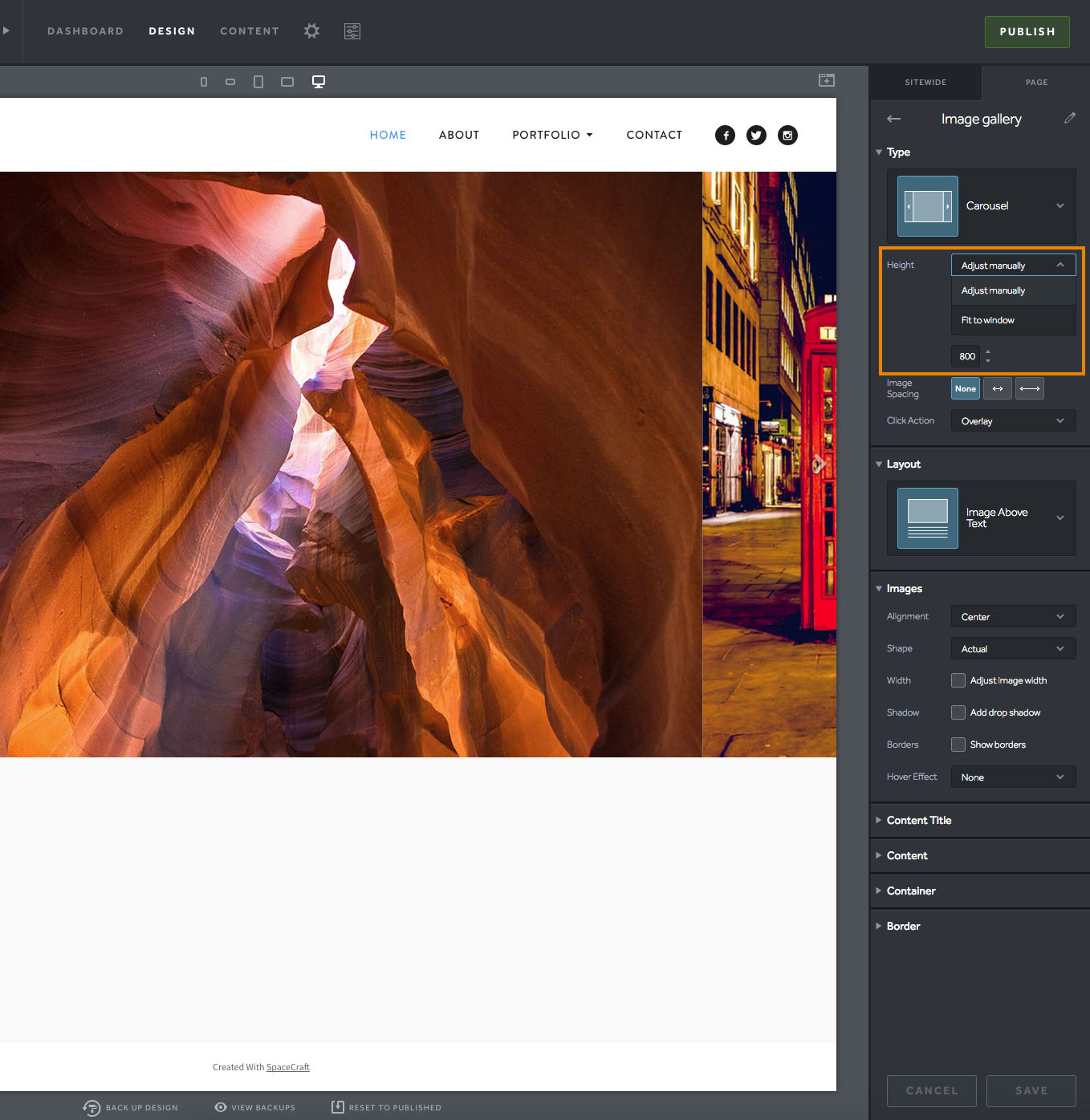Select the desktop monitor preview icon

pos(319,82)
